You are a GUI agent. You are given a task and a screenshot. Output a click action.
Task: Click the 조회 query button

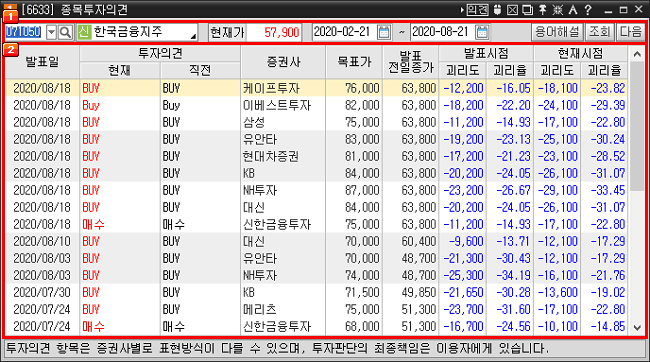(599, 32)
